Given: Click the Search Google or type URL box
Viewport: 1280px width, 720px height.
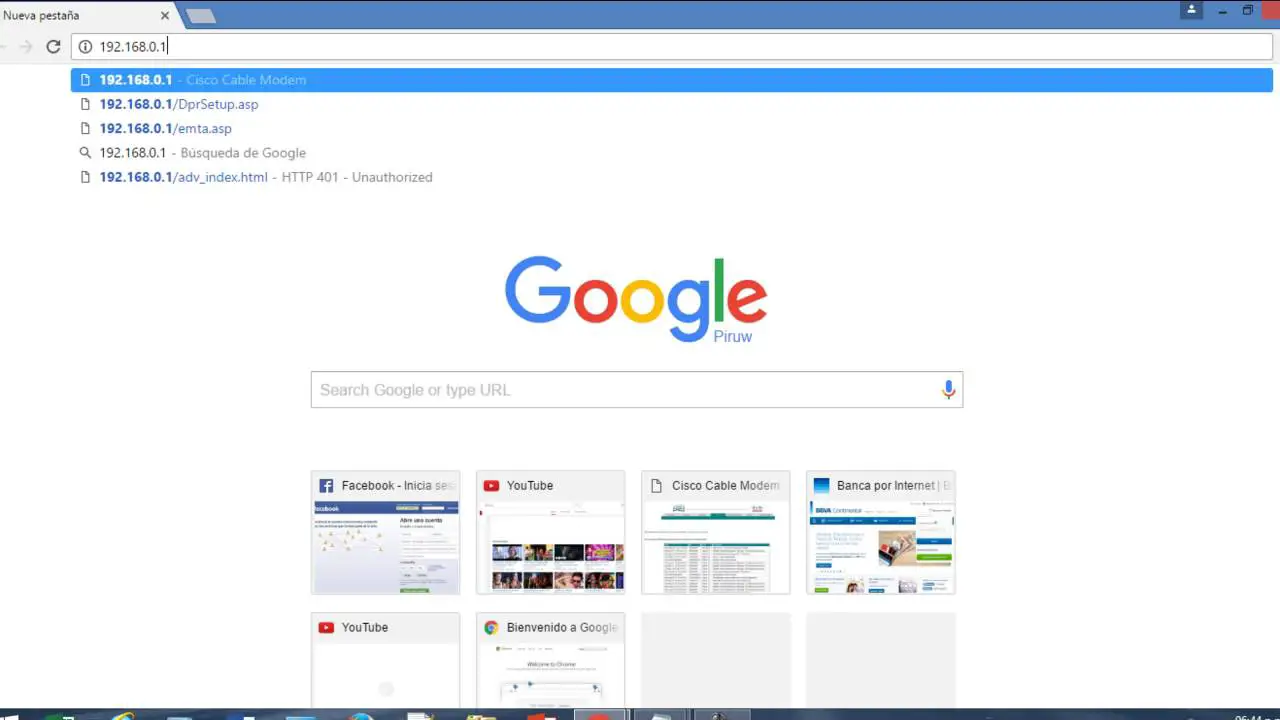Looking at the screenshot, I should (636, 390).
